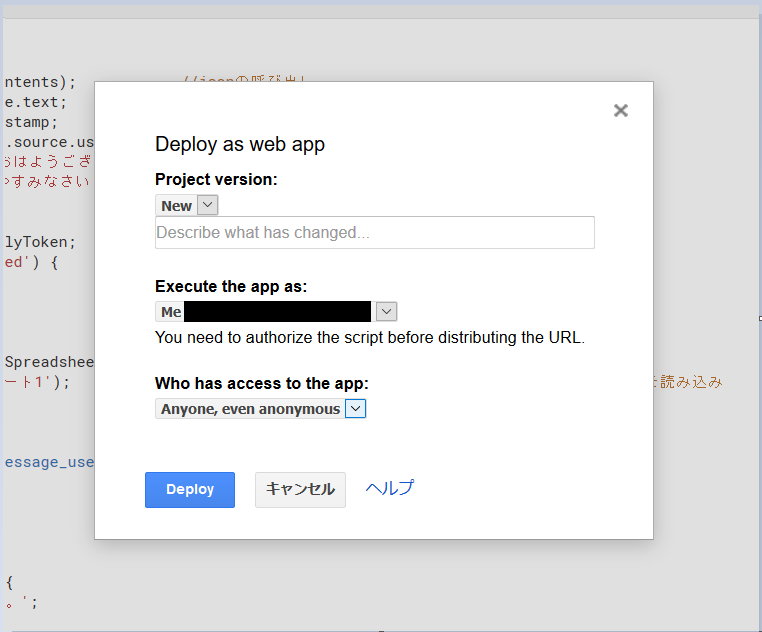Click the blue Deploy button
762x632 pixels.
190,490
